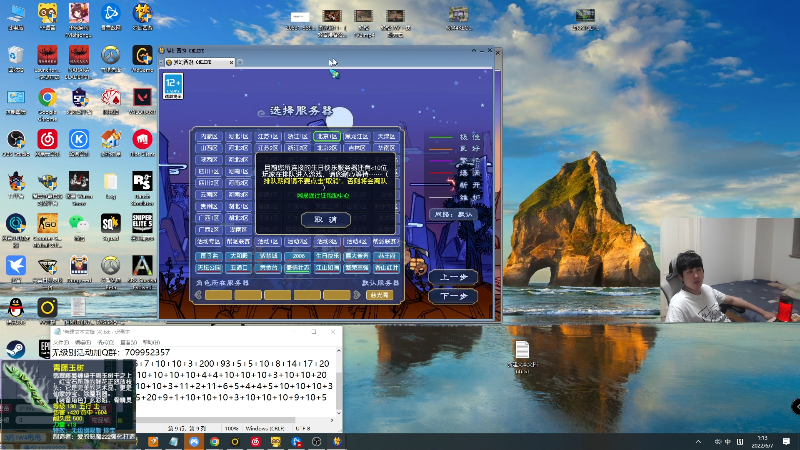Select the highlighted 北京1区 server

tap(327, 137)
